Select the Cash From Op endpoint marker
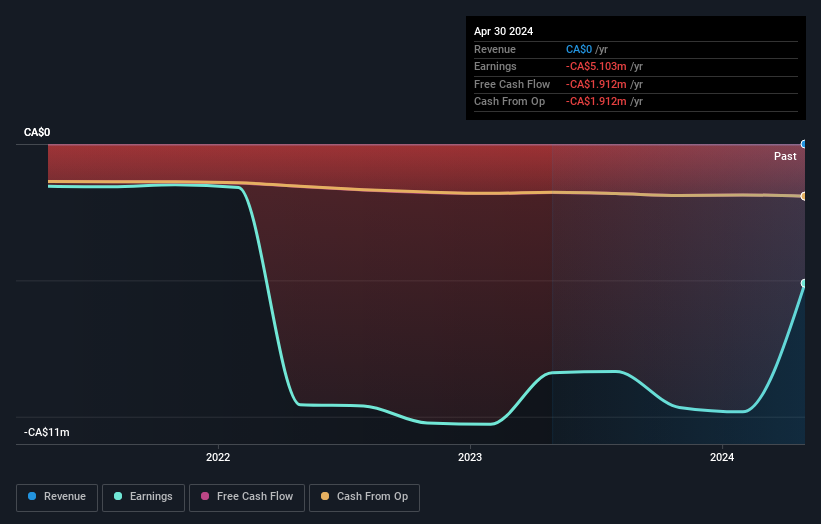 pyautogui.click(x=804, y=196)
